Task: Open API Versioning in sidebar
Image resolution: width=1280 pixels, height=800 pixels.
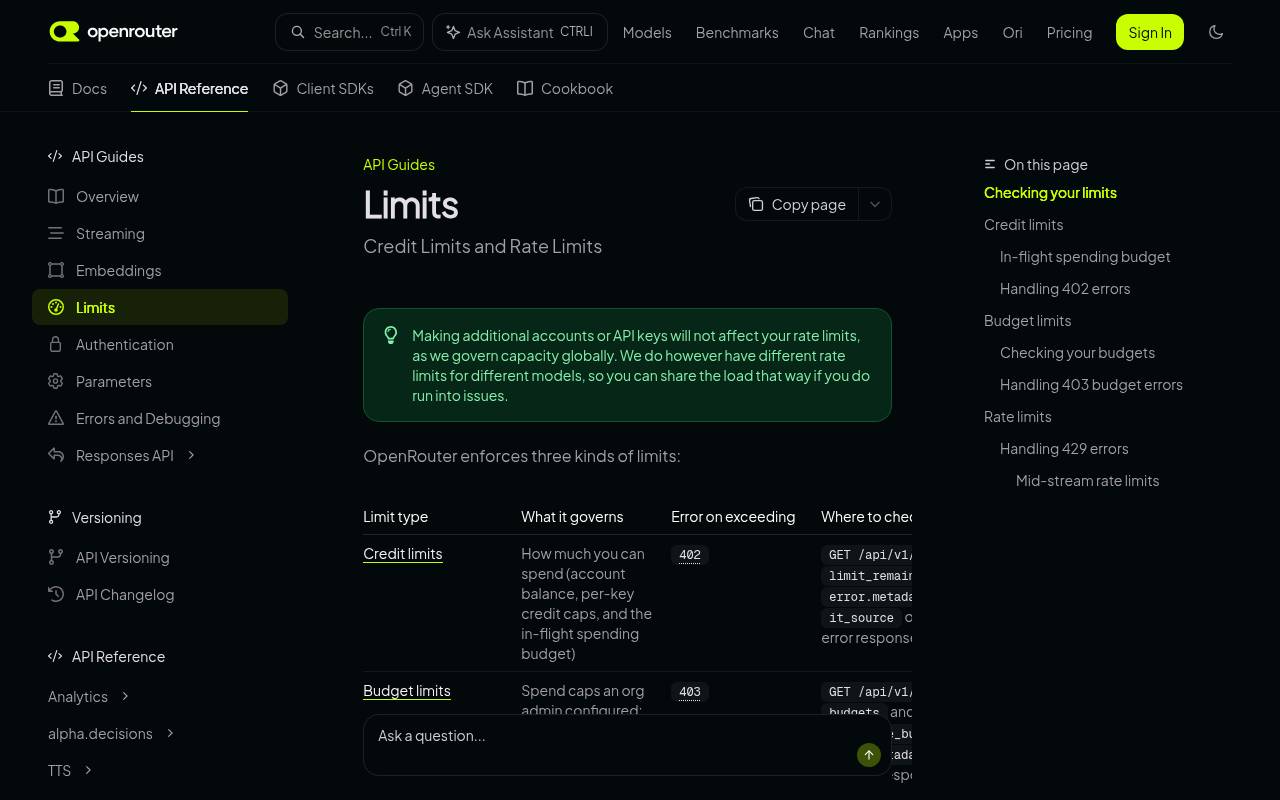Action: point(160,557)
